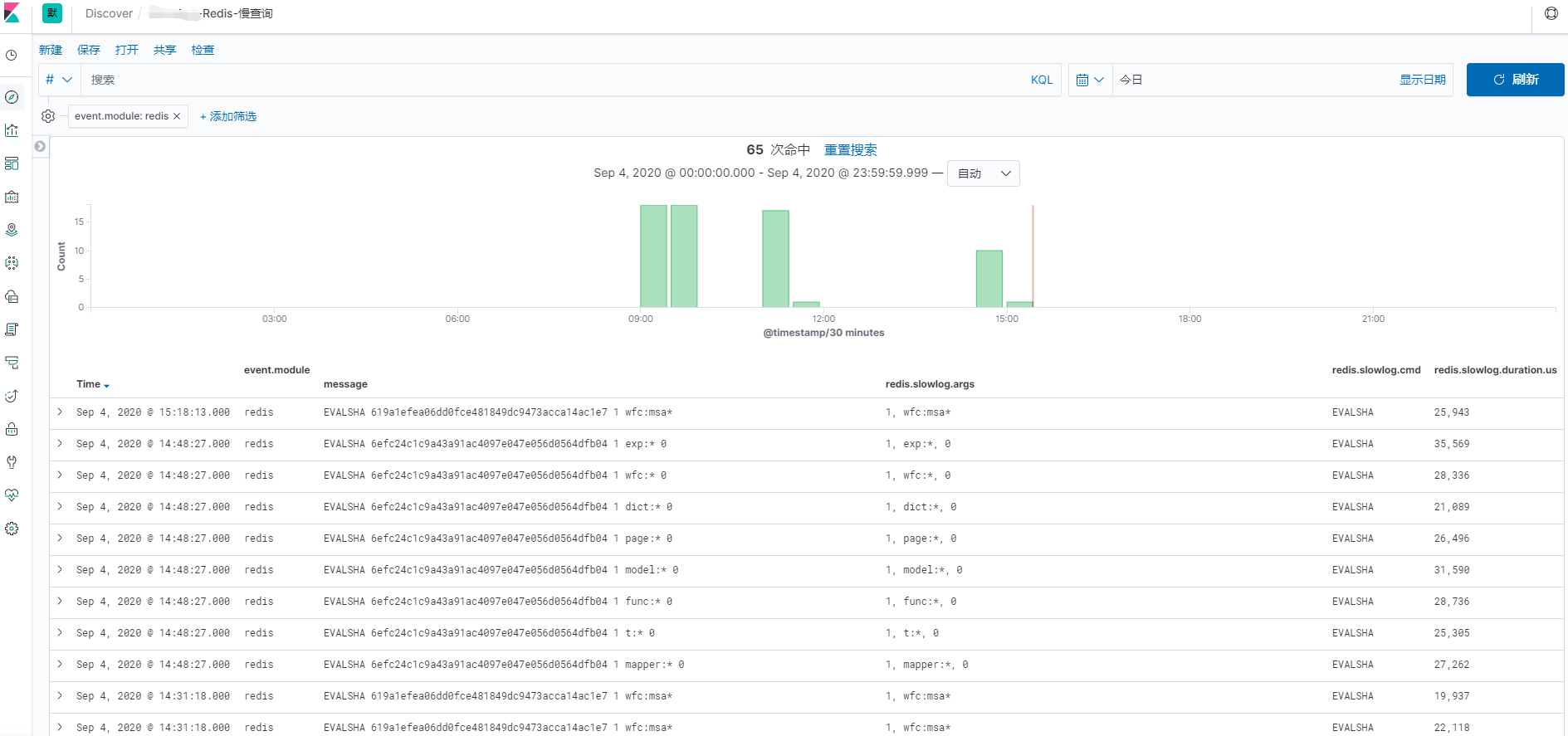Viewport: 1568px width, 736px height.
Task: Open filter options gear beside filter pill
Action: [48, 116]
